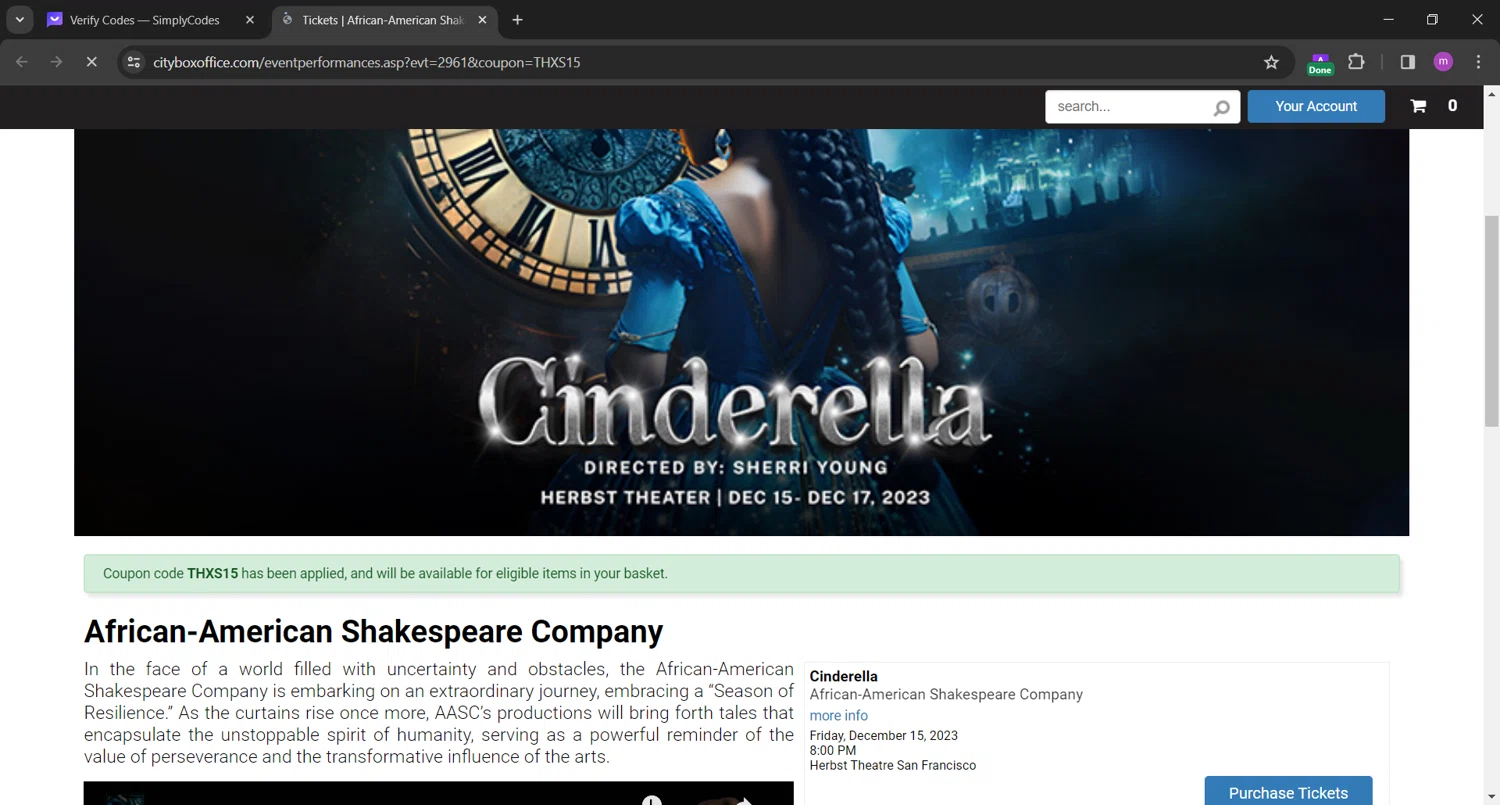
Task: Go back to the previous page
Action: pyautogui.click(x=22, y=62)
